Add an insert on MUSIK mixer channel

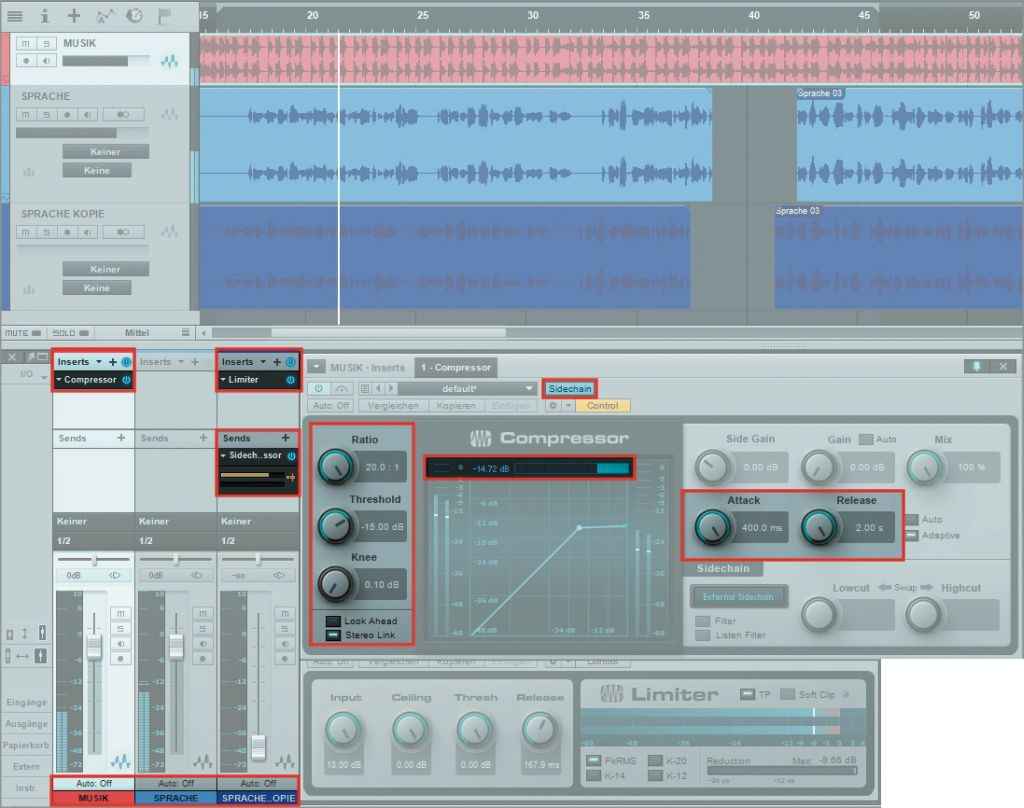coord(112,361)
